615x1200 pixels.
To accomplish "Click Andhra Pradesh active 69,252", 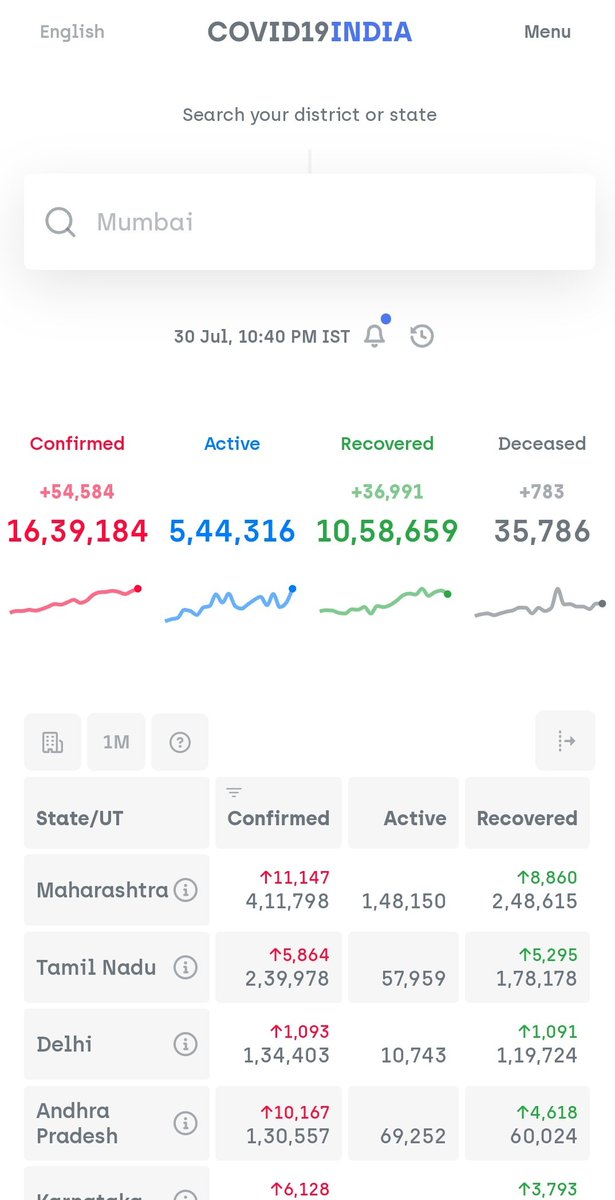I will 414,1136.
